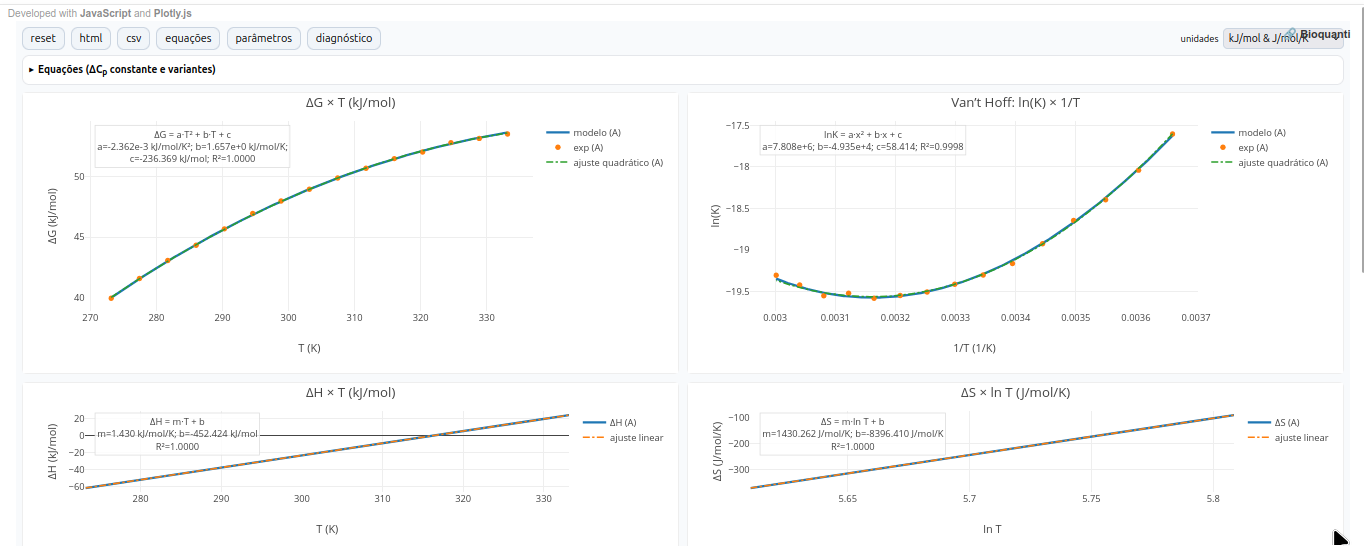Hide ajuste linear in ΔS × ln T legend

pyautogui.click(x=1300, y=438)
